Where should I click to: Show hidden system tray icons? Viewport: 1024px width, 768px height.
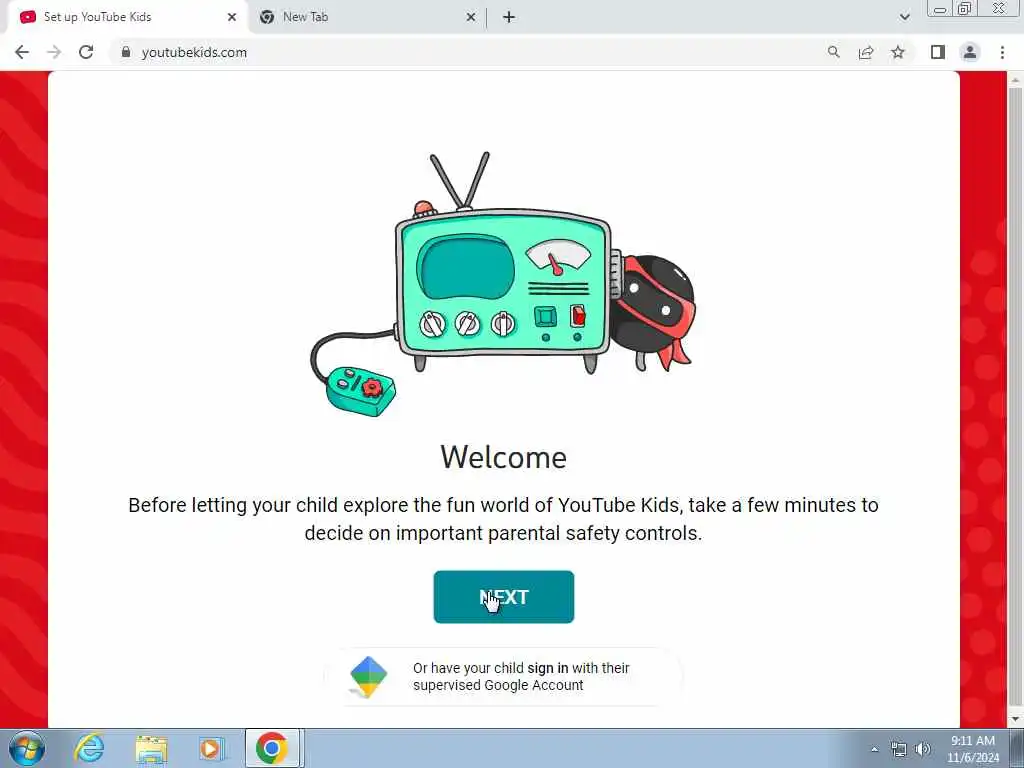pos(874,749)
